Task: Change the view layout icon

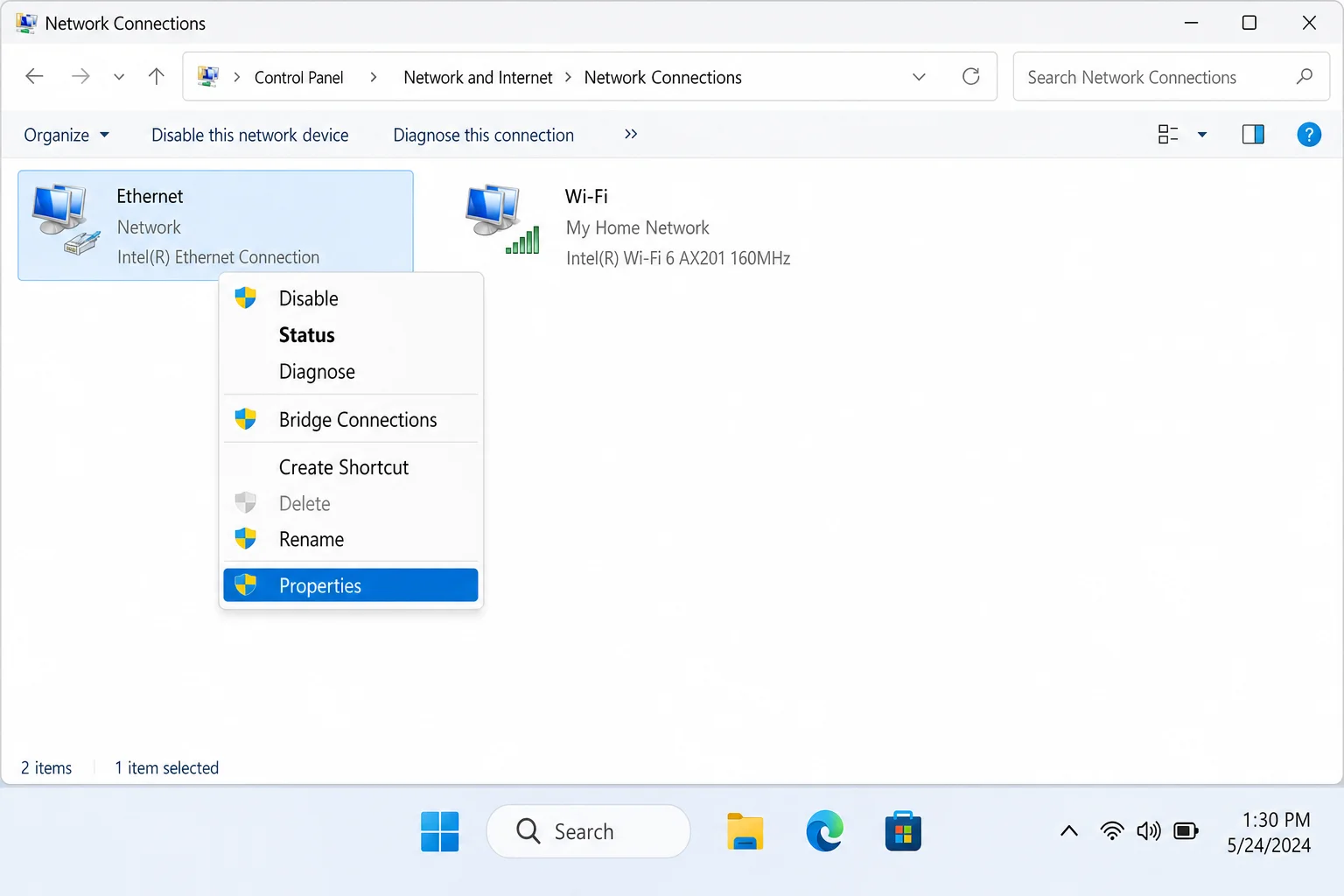Action: 1168,134
